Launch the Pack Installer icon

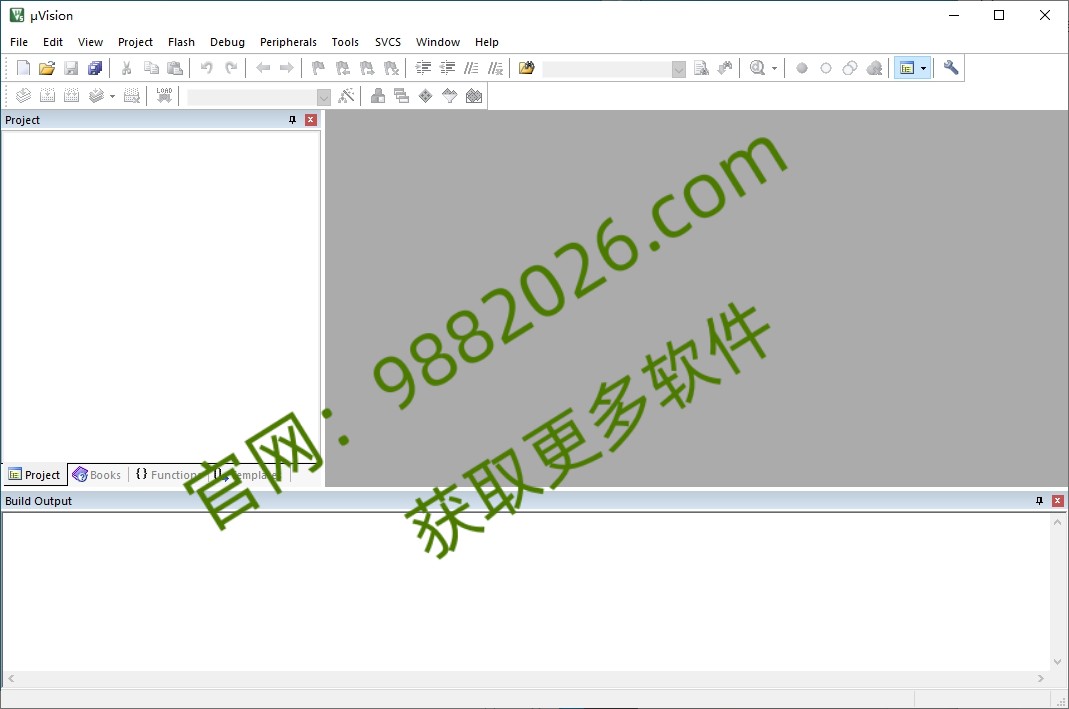(474, 96)
